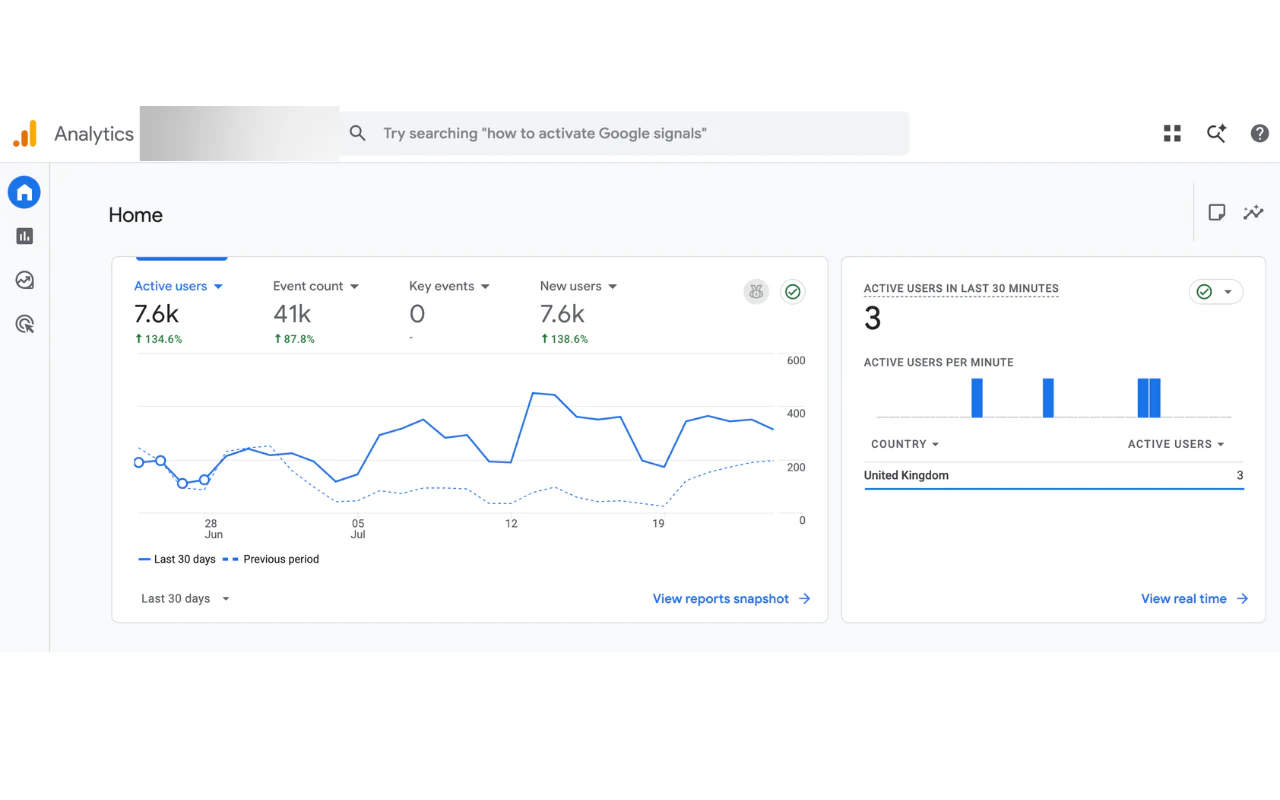Click the green checkmark on overview card
The height and width of the screenshot is (800, 1280).
(793, 292)
